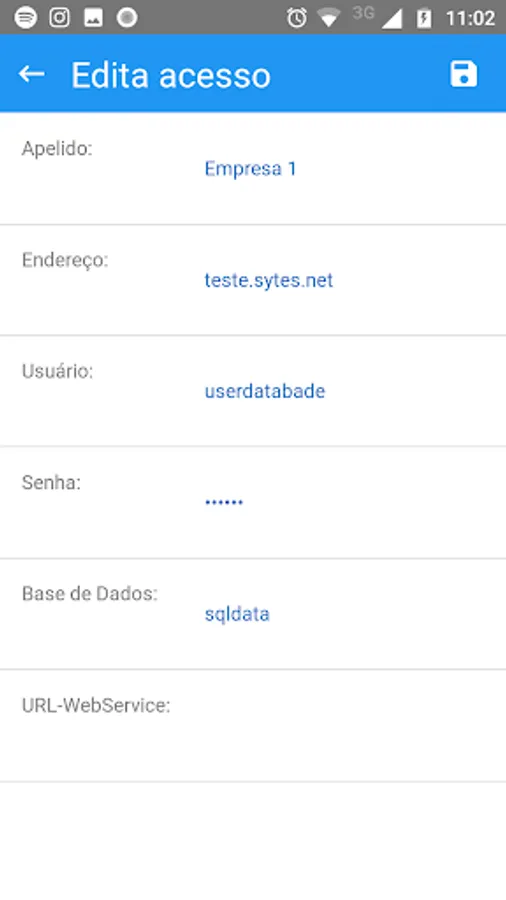Tap the Wi-Fi status icon
The image size is (506, 900).
click(x=329, y=18)
